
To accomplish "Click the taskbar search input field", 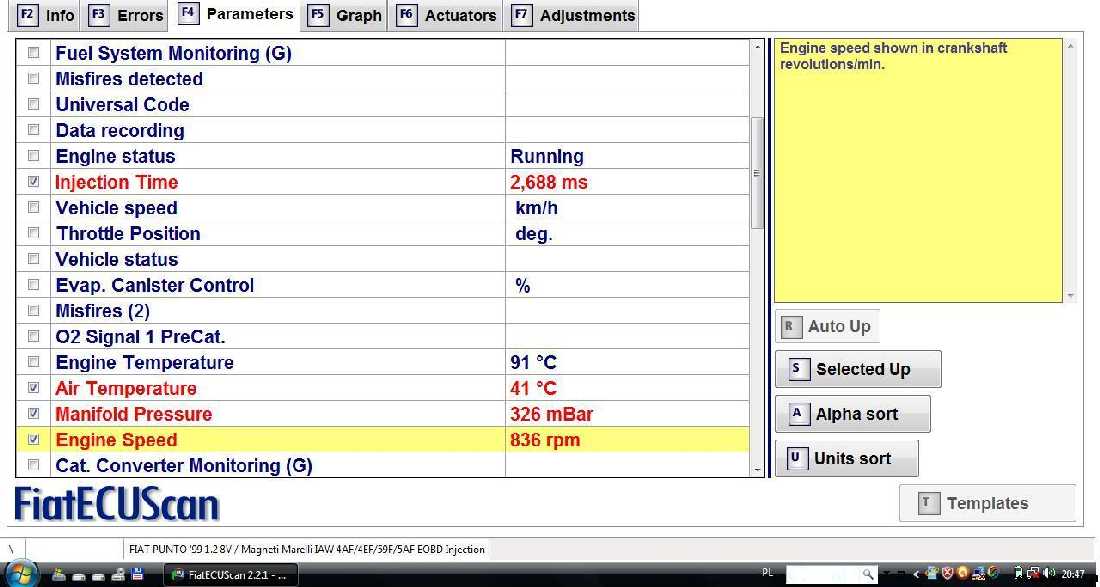I will pos(824,574).
